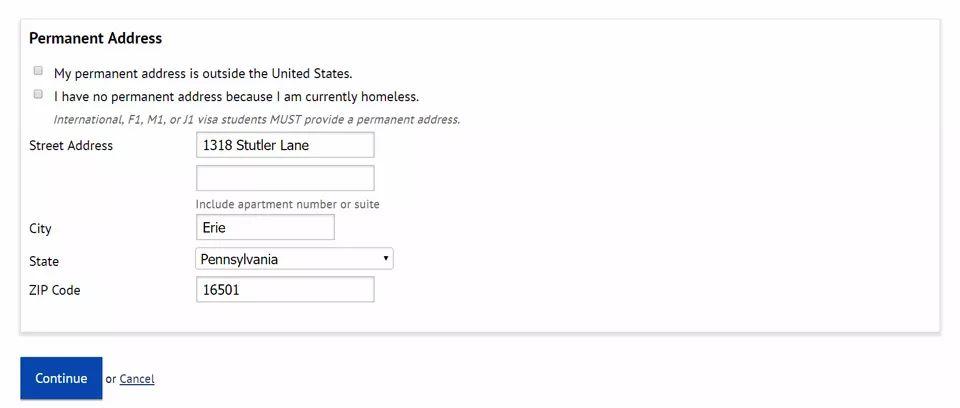Click the City field containing Erie

(x=265, y=228)
